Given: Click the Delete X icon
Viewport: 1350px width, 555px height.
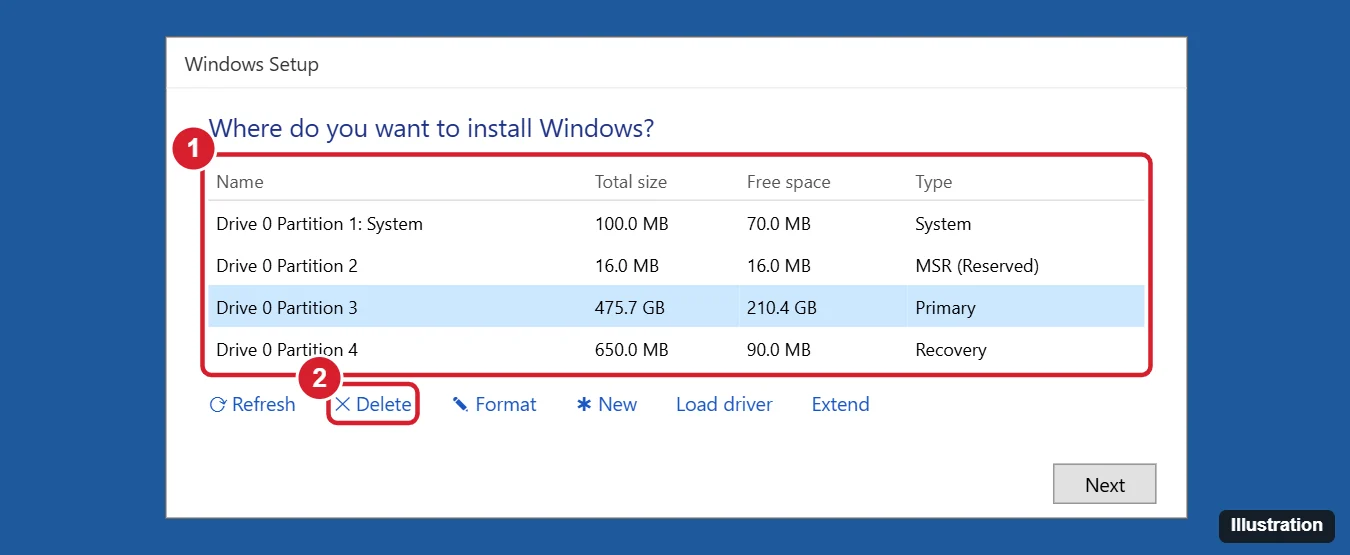Looking at the screenshot, I should [342, 404].
